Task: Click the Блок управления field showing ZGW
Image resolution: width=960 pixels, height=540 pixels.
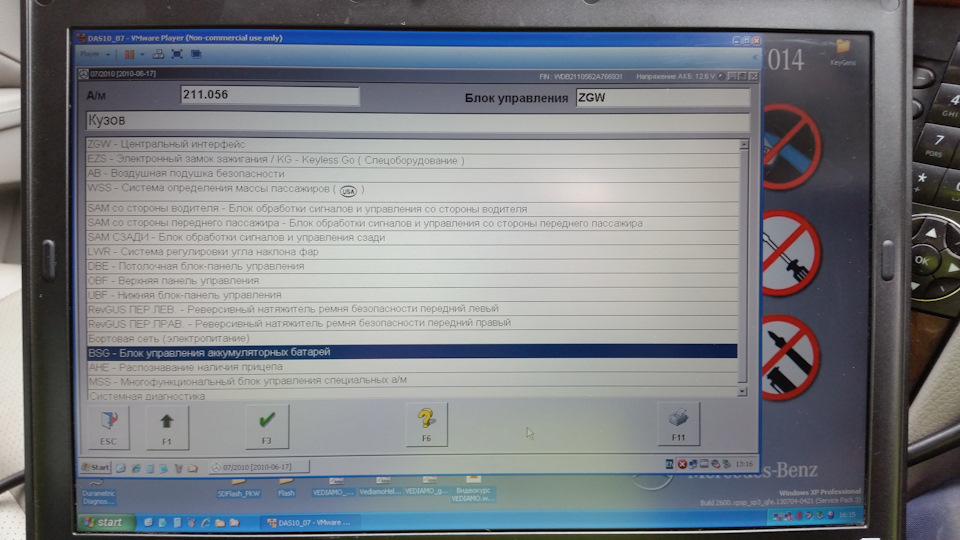Action: pyautogui.click(x=662, y=98)
